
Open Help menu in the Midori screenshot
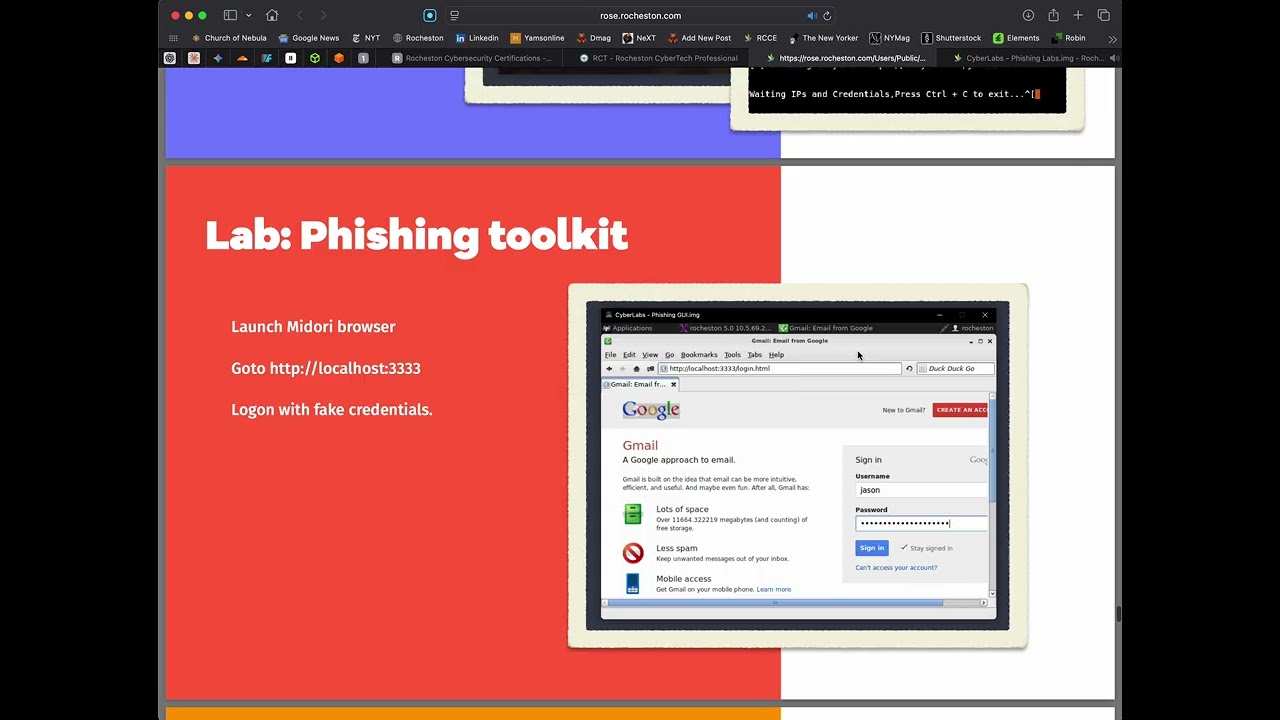tap(776, 355)
